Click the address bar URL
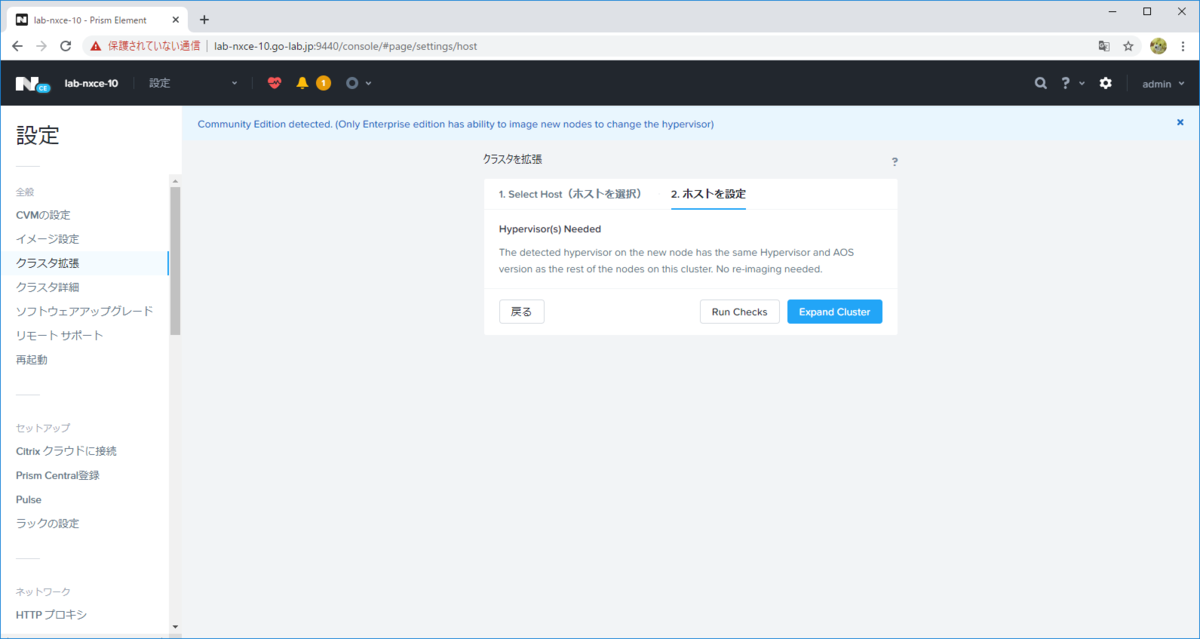This screenshot has height=639, width=1200. click(345, 46)
